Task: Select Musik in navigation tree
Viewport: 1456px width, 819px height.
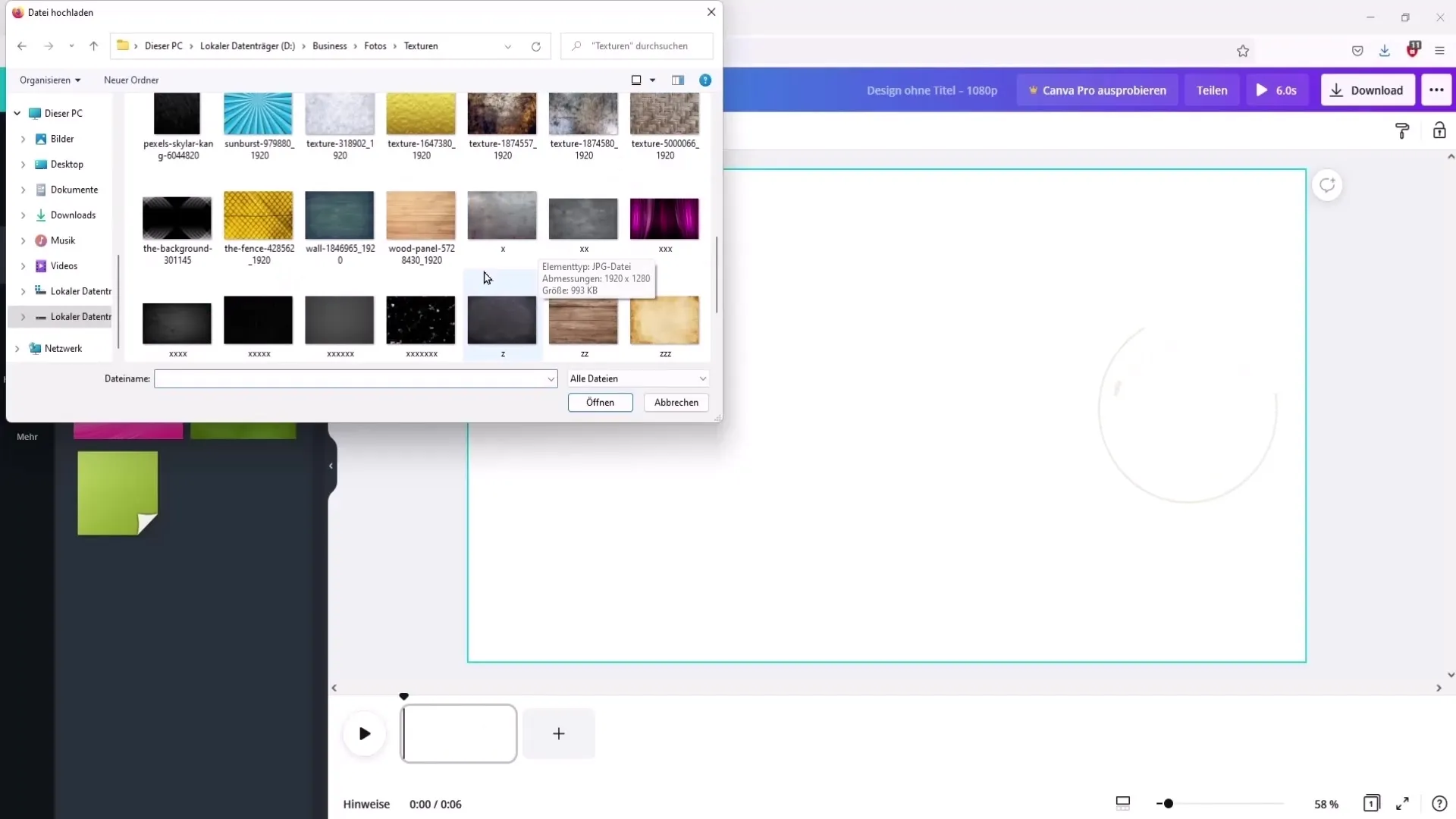Action: [x=63, y=240]
